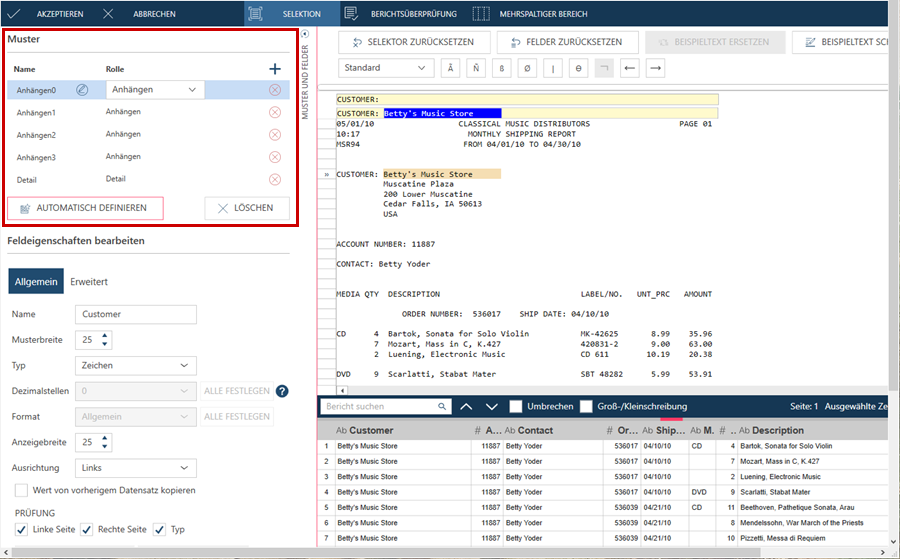This screenshot has height=559, width=900.
Task: Click the Automatisch Definieren button
Action: pyautogui.click(x=85, y=208)
